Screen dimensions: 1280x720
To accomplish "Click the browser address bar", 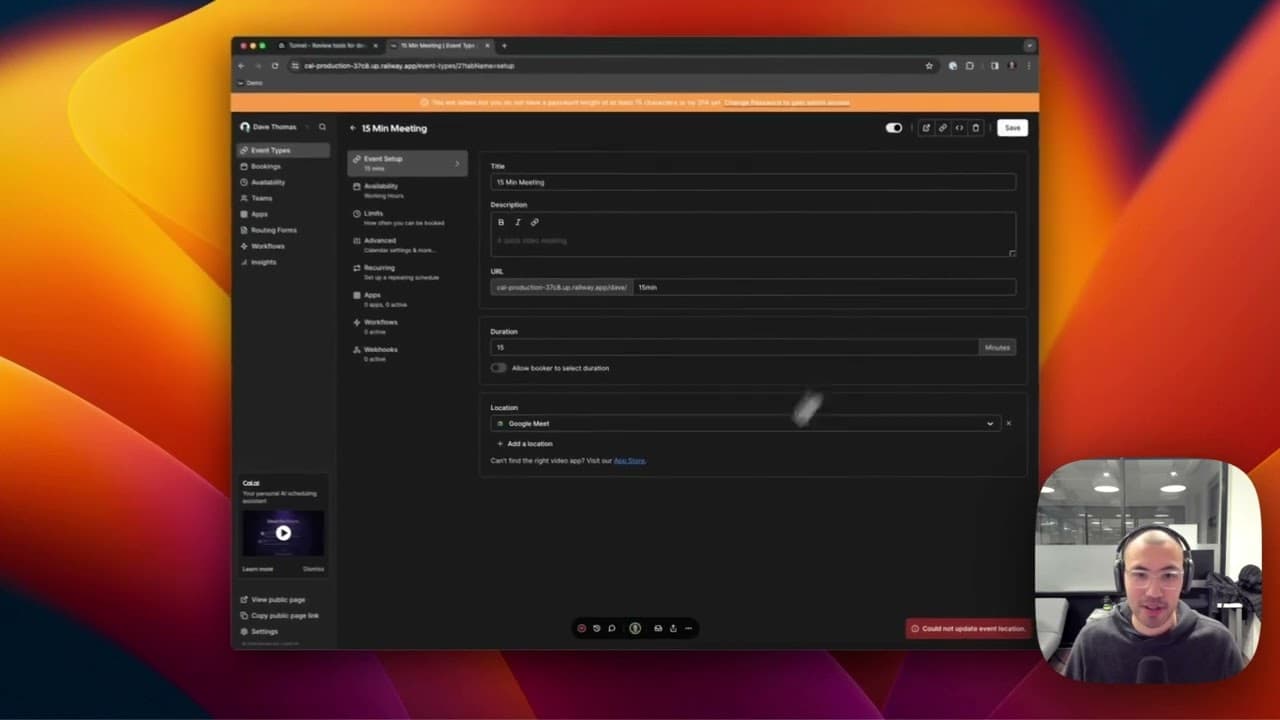I will pyautogui.click(x=610, y=66).
